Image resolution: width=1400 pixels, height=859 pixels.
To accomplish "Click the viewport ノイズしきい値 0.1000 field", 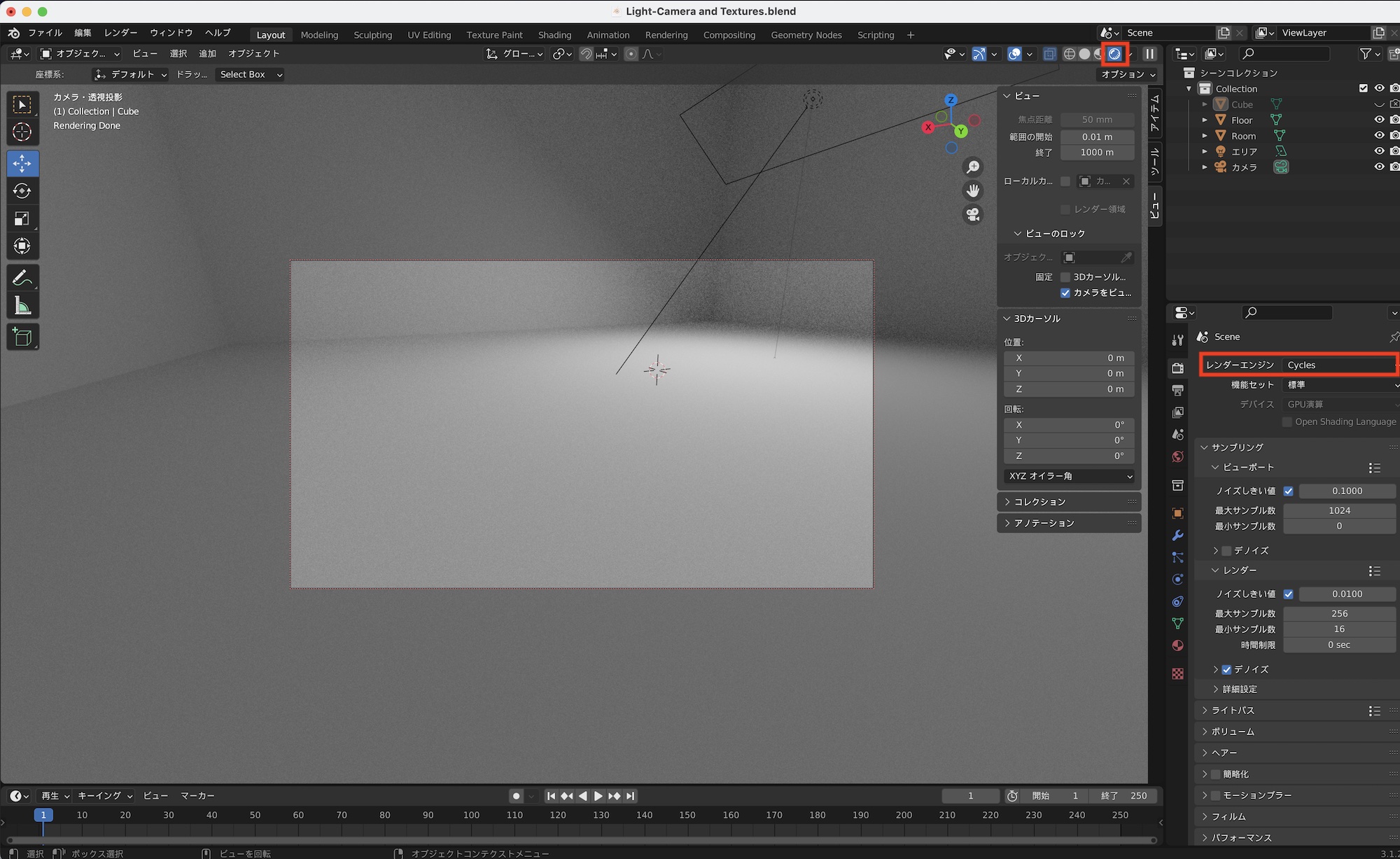I will tap(1346, 491).
